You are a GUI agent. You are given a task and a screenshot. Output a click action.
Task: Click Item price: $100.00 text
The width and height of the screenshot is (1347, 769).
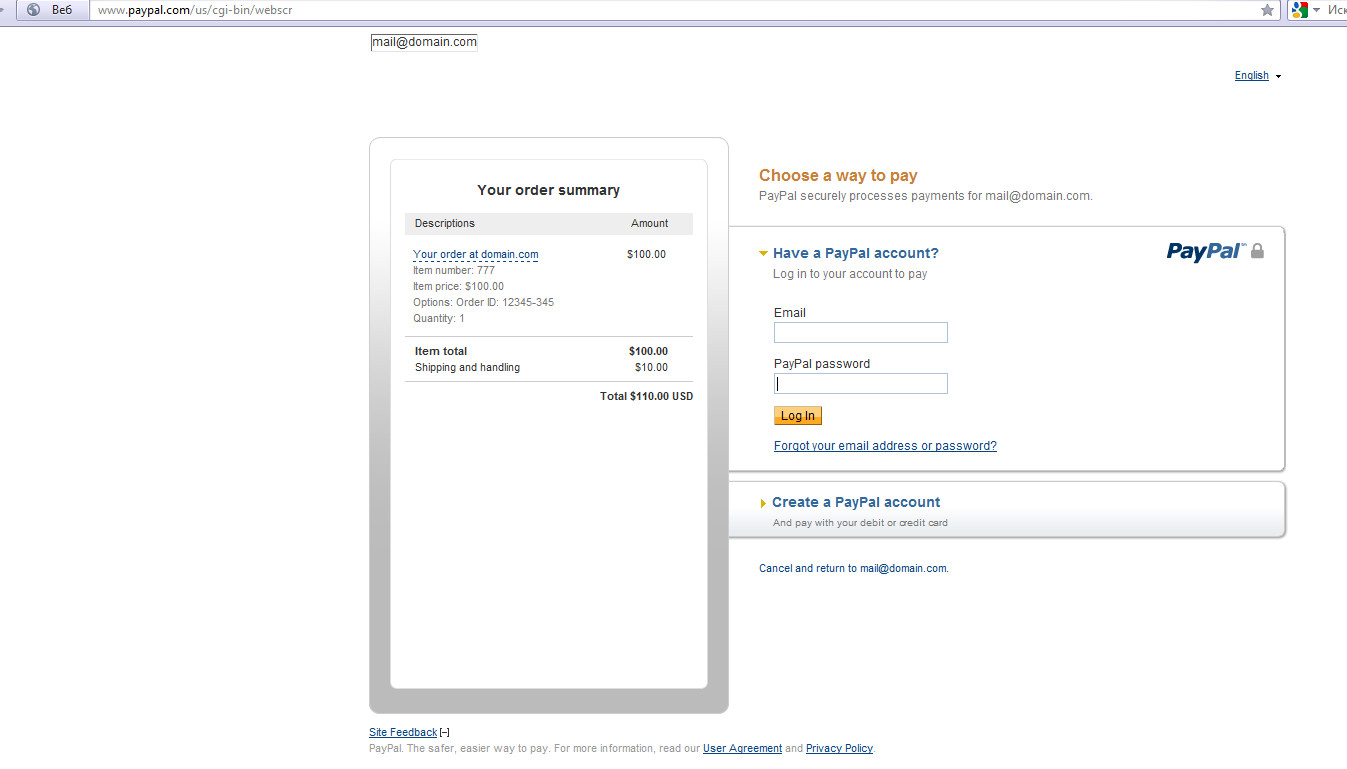[x=459, y=287]
